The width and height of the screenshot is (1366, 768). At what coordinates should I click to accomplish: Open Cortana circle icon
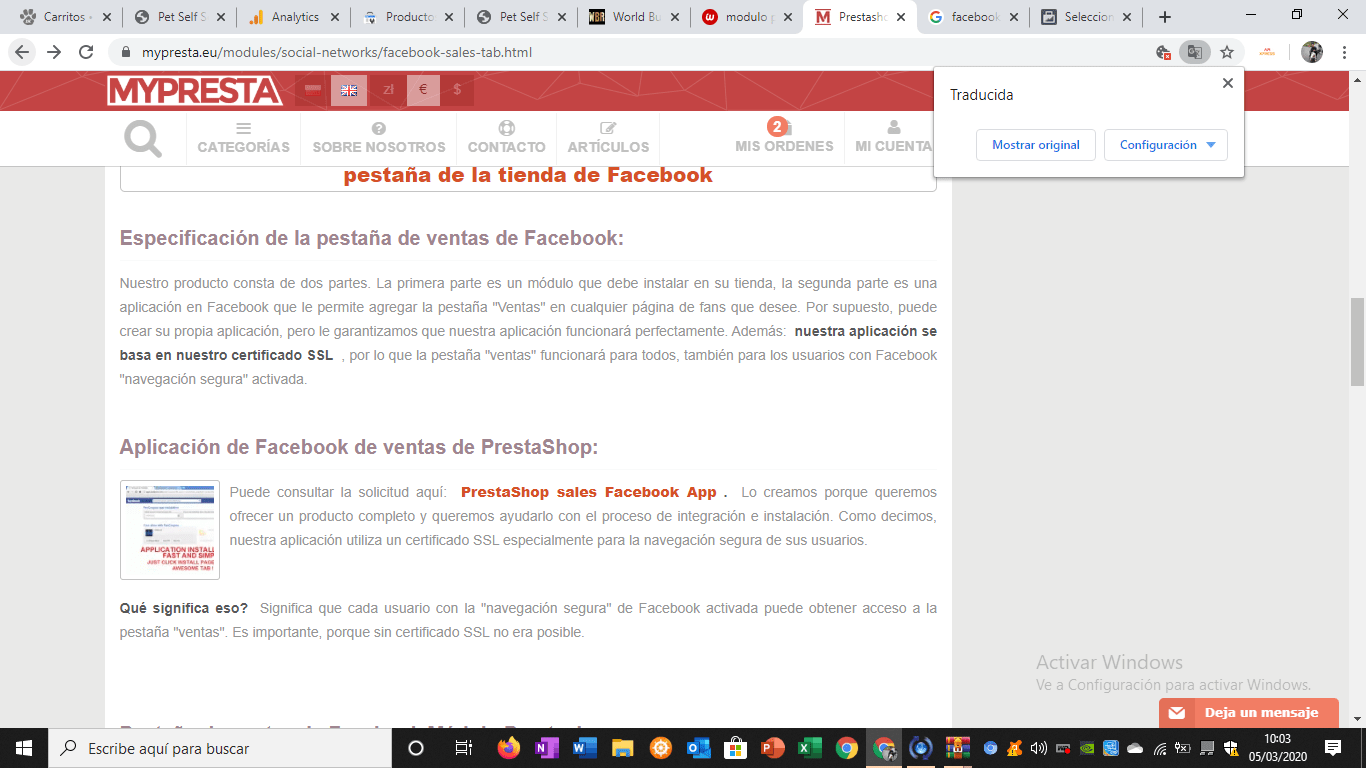tap(416, 748)
